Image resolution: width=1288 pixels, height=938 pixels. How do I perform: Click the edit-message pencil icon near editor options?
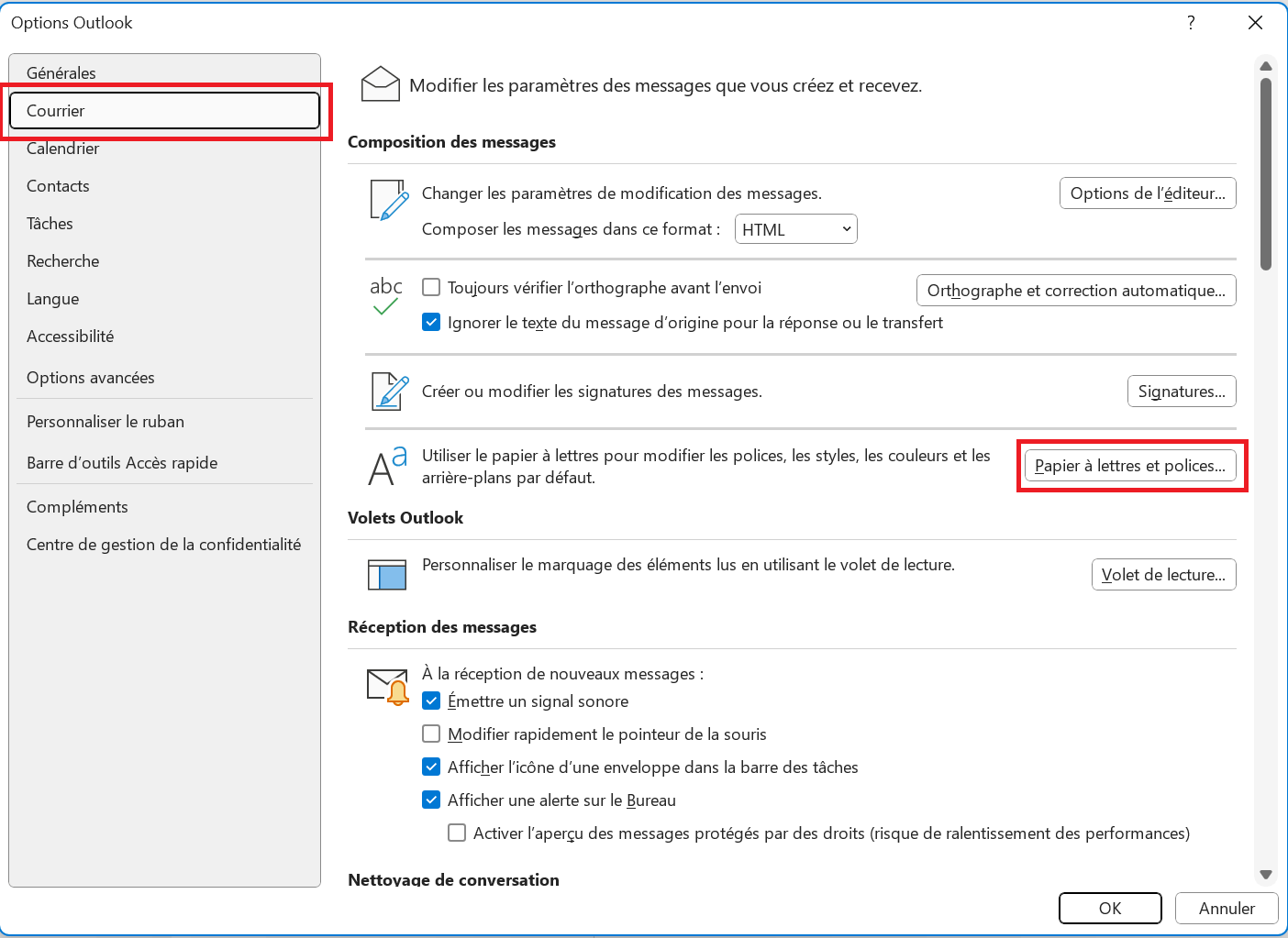(389, 200)
